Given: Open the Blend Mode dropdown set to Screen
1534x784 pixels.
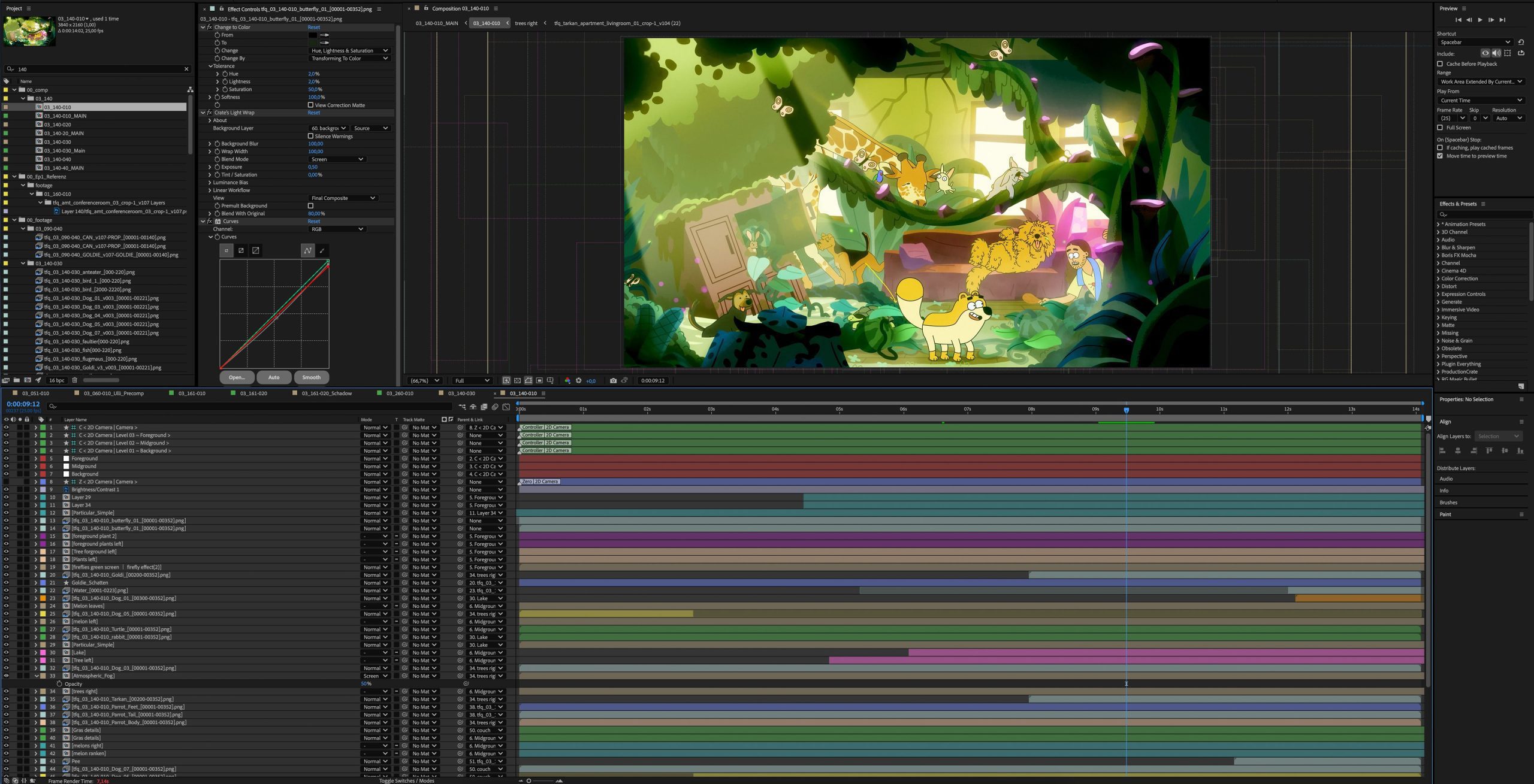Looking at the screenshot, I should [339, 159].
